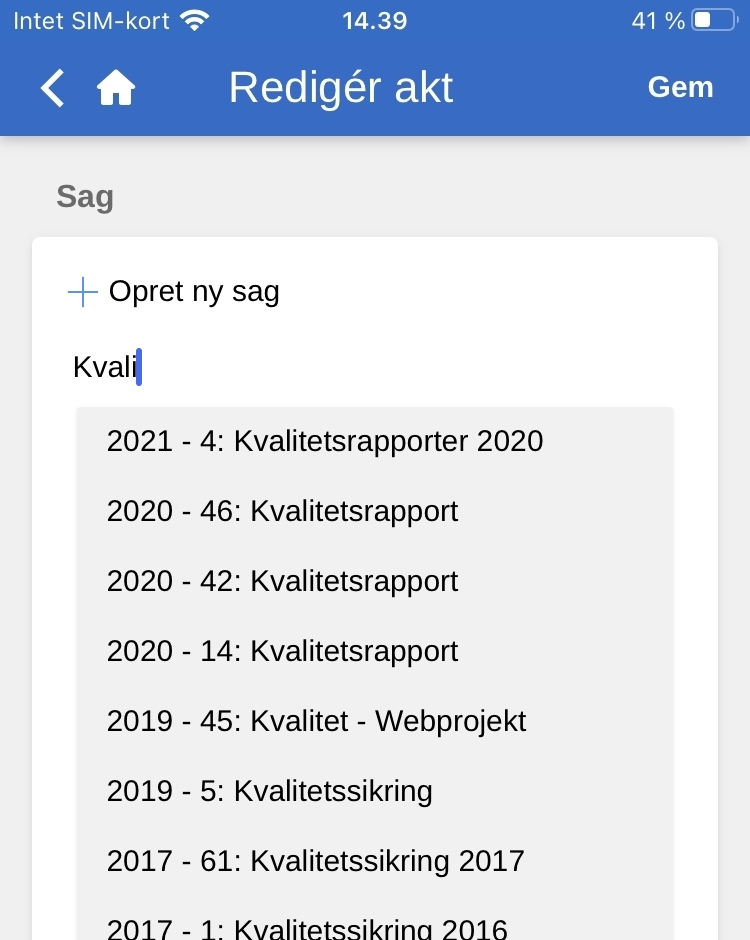
Task: Select 2017 - 1: Kvalitetssikring 2016
Action: click(307, 928)
